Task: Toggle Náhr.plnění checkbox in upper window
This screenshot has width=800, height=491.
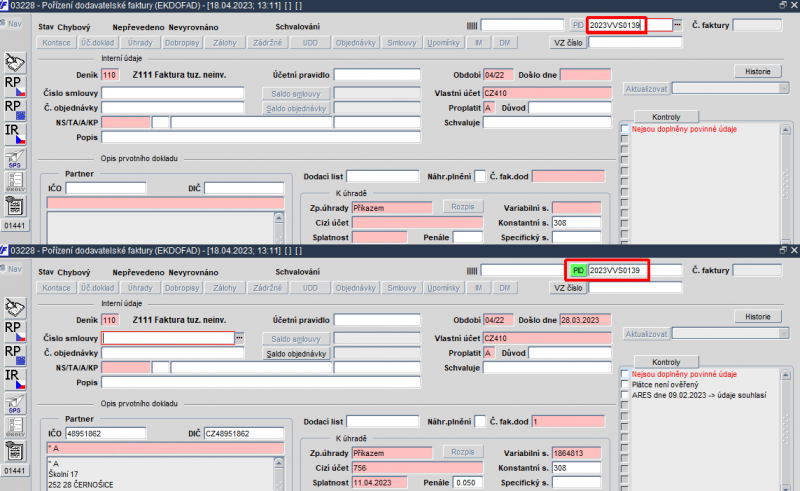Action: point(480,177)
